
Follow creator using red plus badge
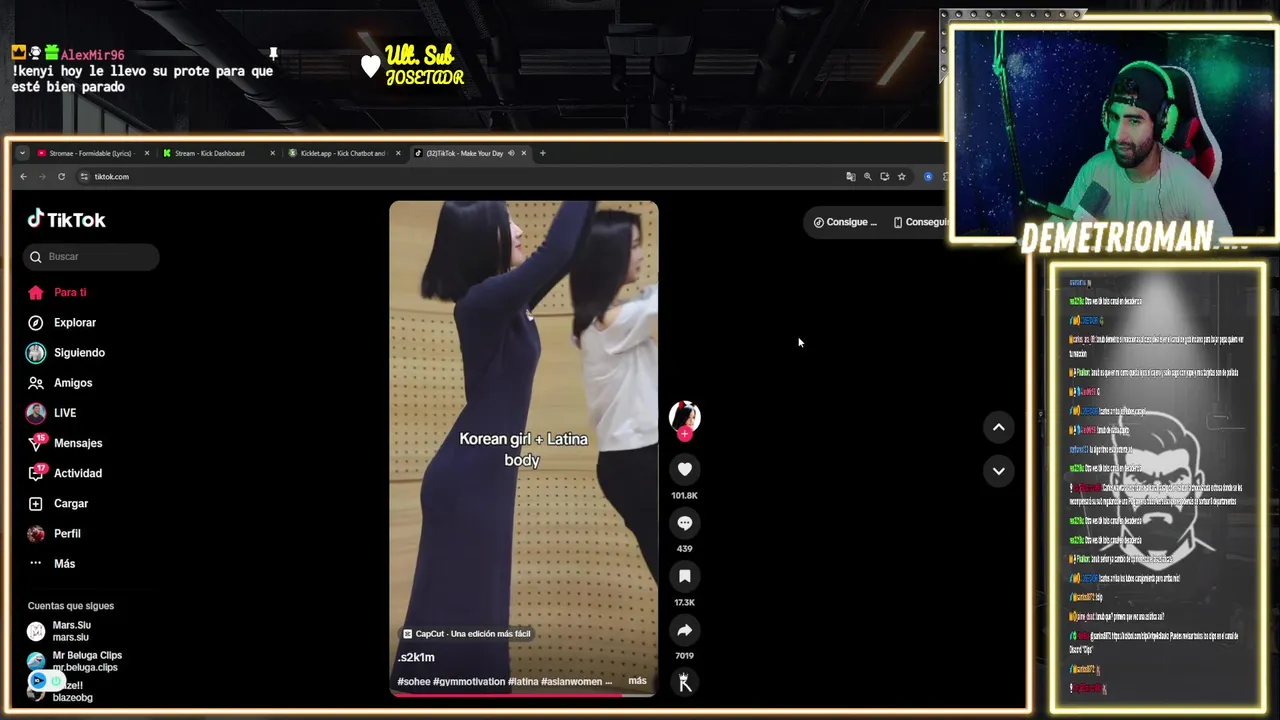[684, 434]
